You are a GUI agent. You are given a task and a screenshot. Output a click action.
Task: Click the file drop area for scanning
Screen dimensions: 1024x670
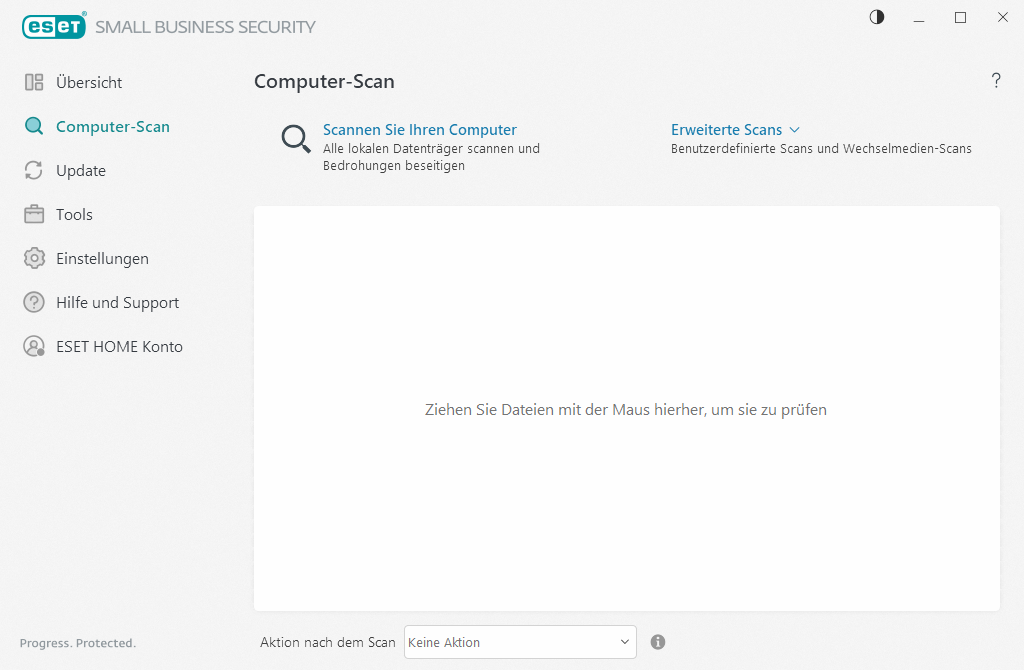(x=626, y=409)
